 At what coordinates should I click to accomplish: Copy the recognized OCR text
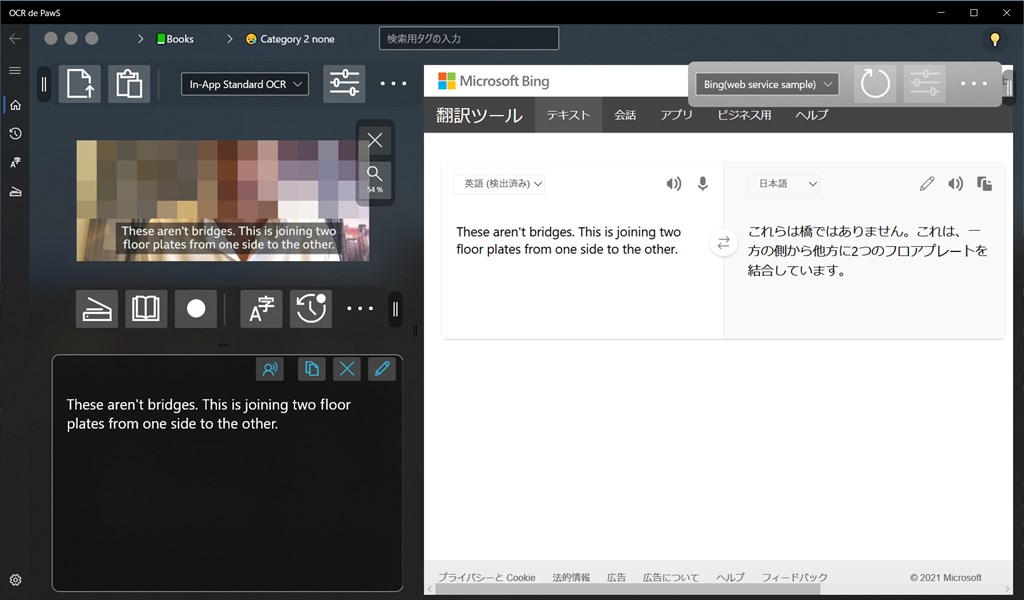point(312,369)
